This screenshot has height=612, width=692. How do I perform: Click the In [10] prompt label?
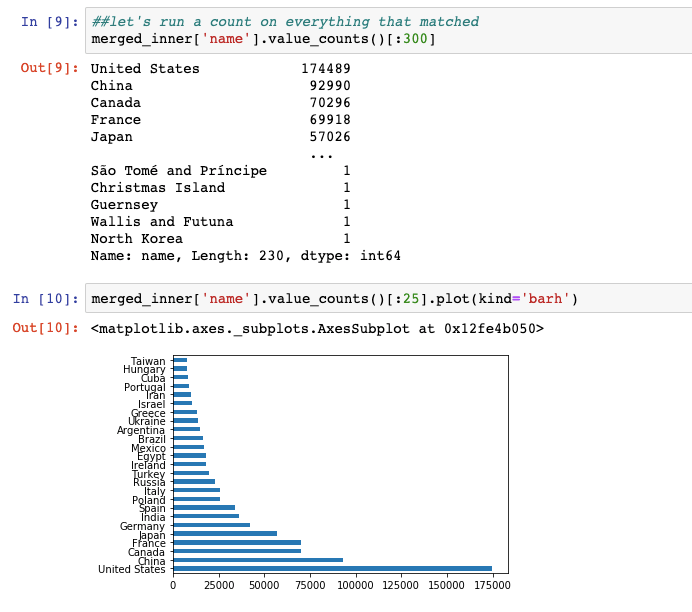coord(46,299)
